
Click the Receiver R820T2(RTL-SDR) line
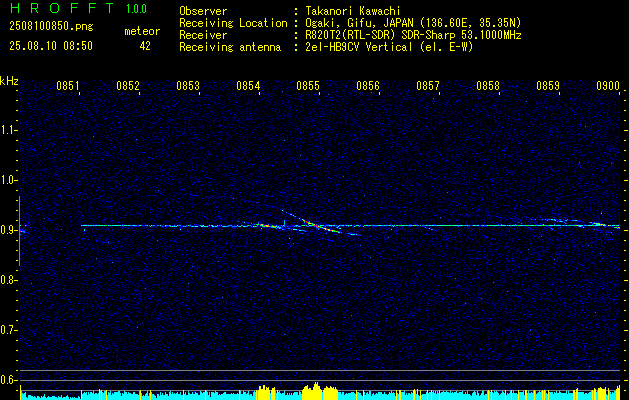click(x=413, y=35)
